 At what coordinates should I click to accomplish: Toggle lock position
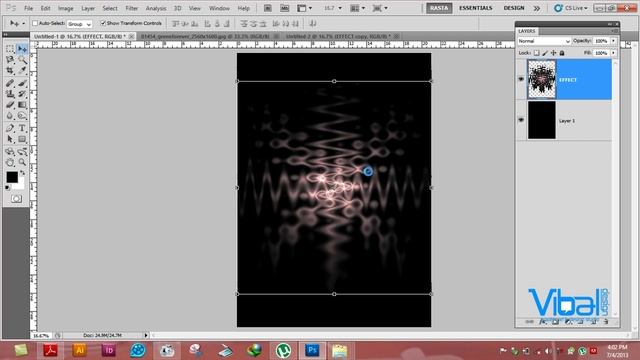[553, 53]
